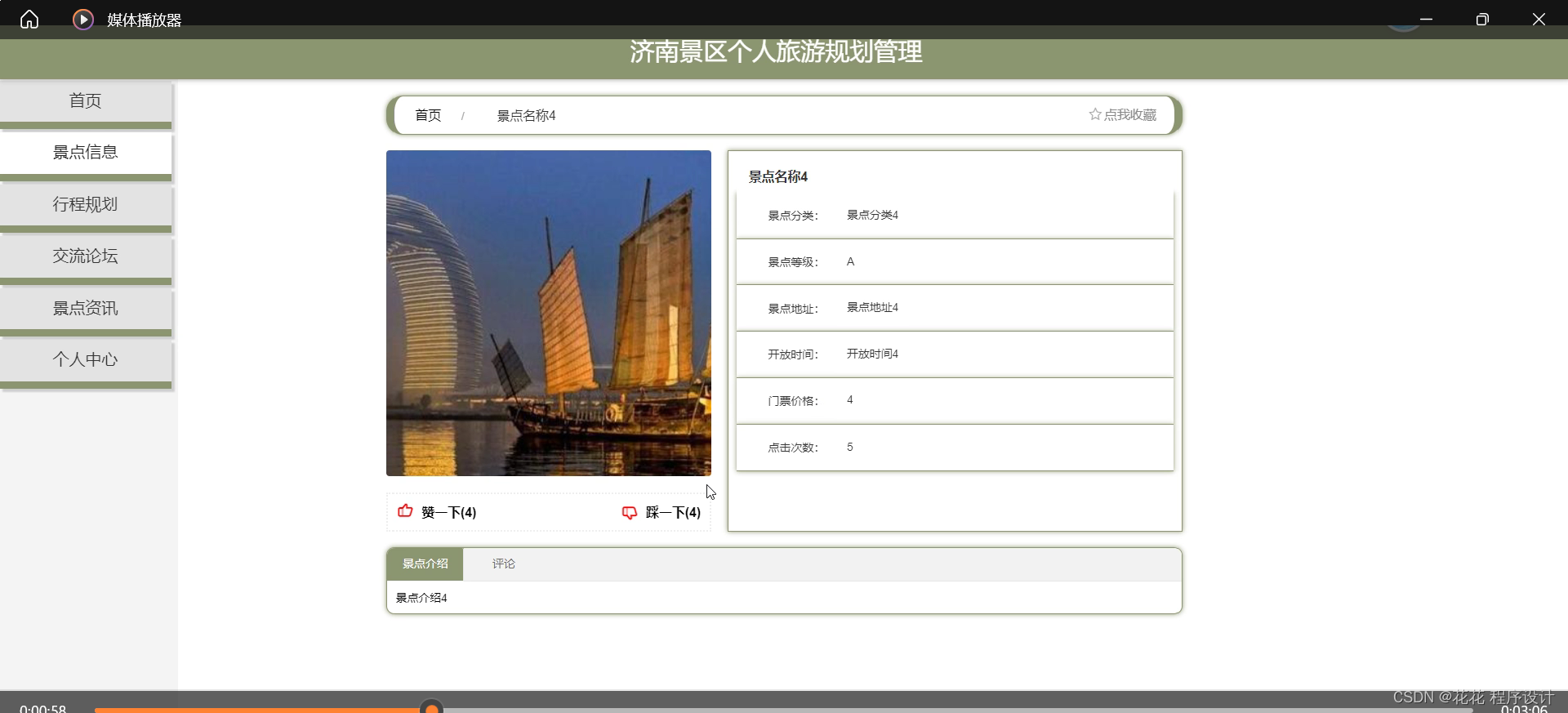1568x713 pixels.
Task: Click the media player play logo icon
Action: pos(82,19)
